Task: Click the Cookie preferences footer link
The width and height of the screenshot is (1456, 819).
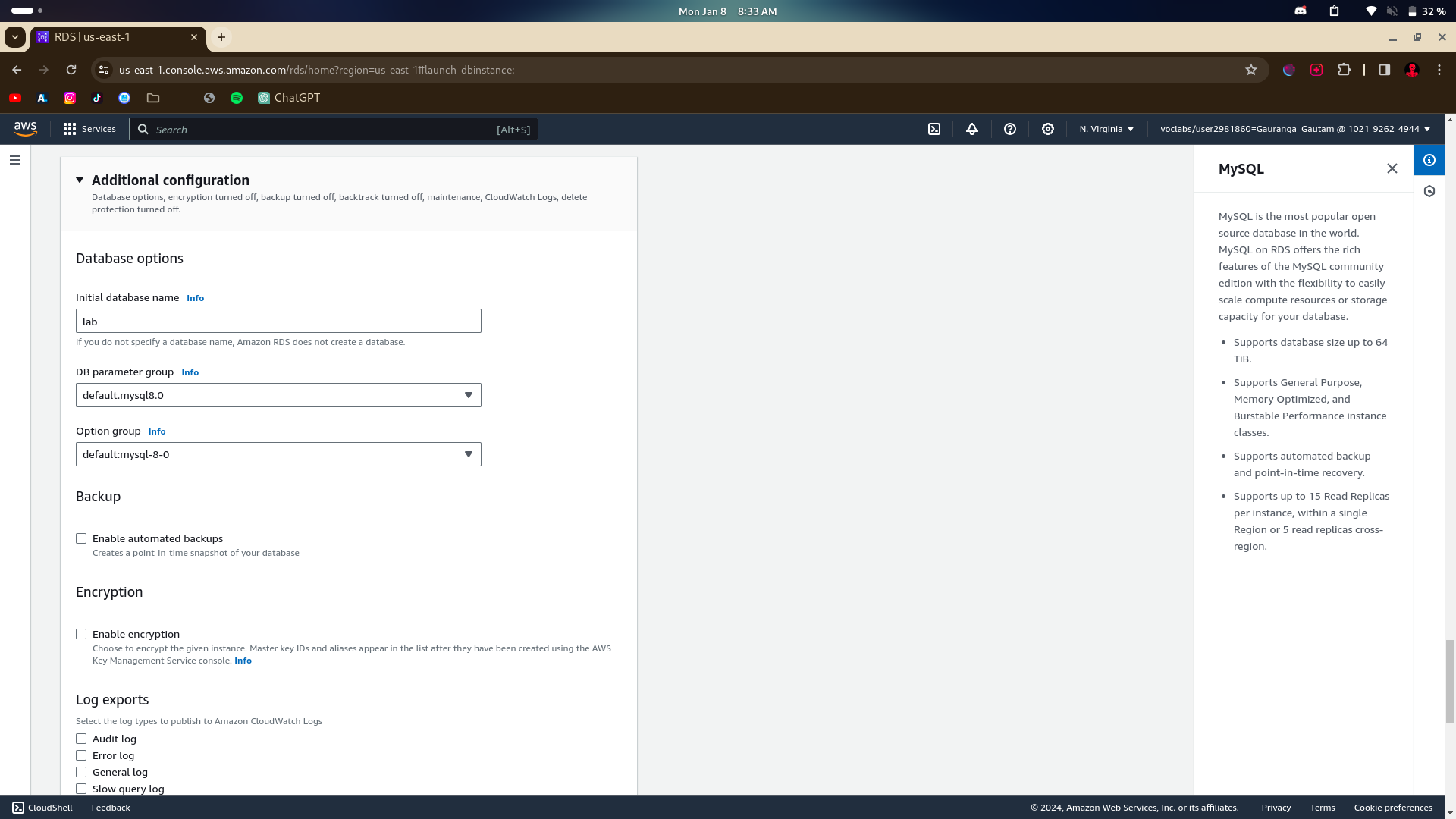Action: click(x=1392, y=808)
